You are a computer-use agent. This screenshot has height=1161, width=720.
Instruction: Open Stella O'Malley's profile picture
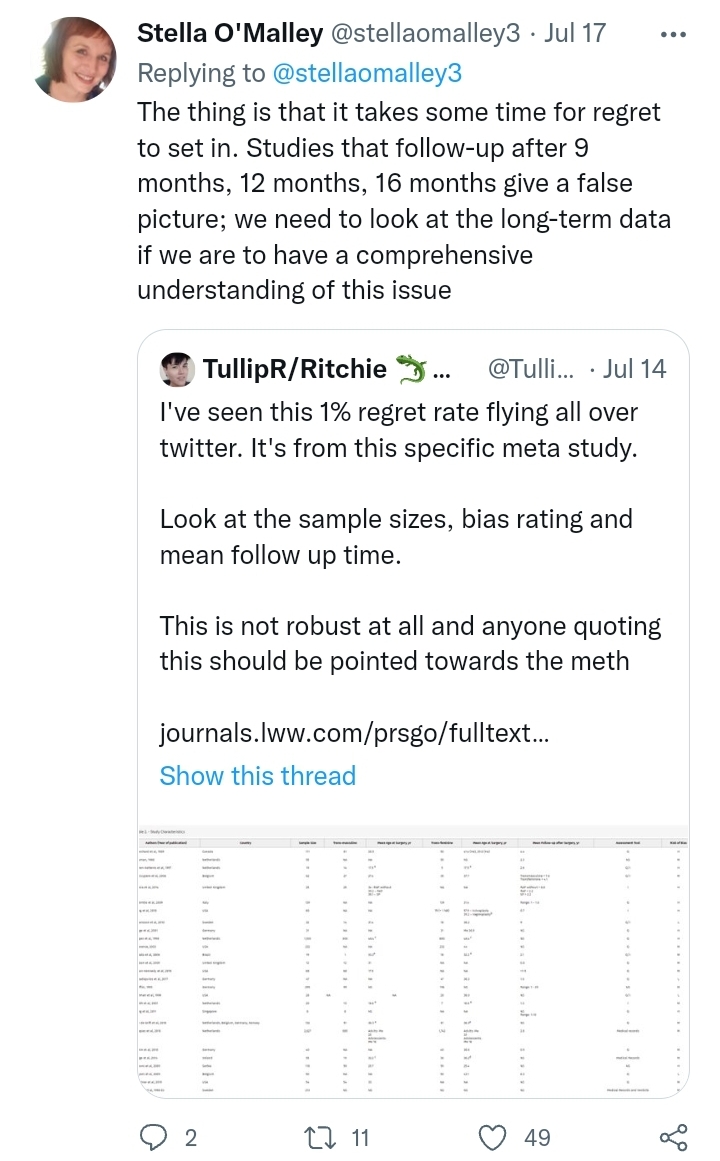73,60
